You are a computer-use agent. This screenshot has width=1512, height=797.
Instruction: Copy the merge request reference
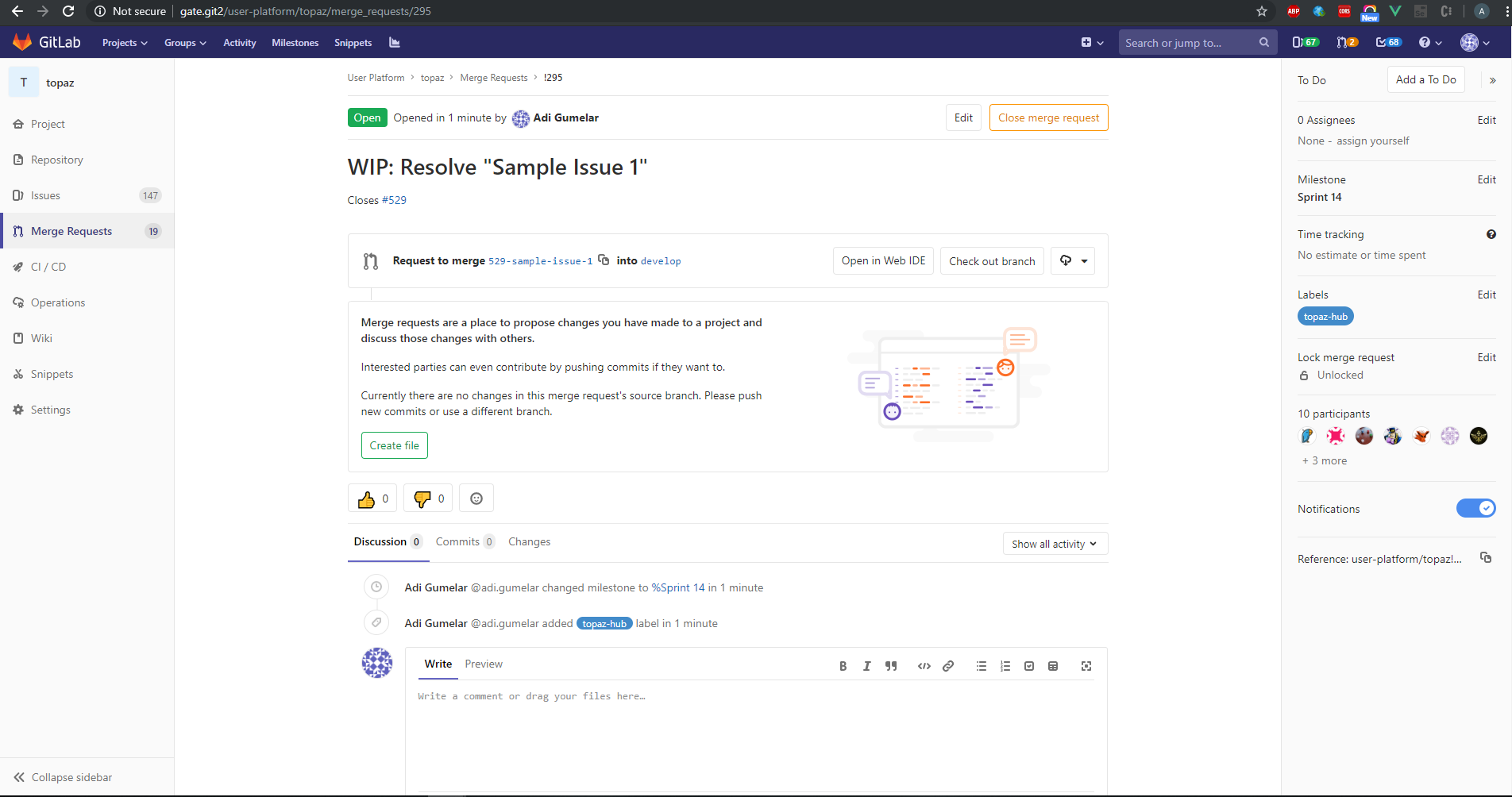pos(1486,558)
